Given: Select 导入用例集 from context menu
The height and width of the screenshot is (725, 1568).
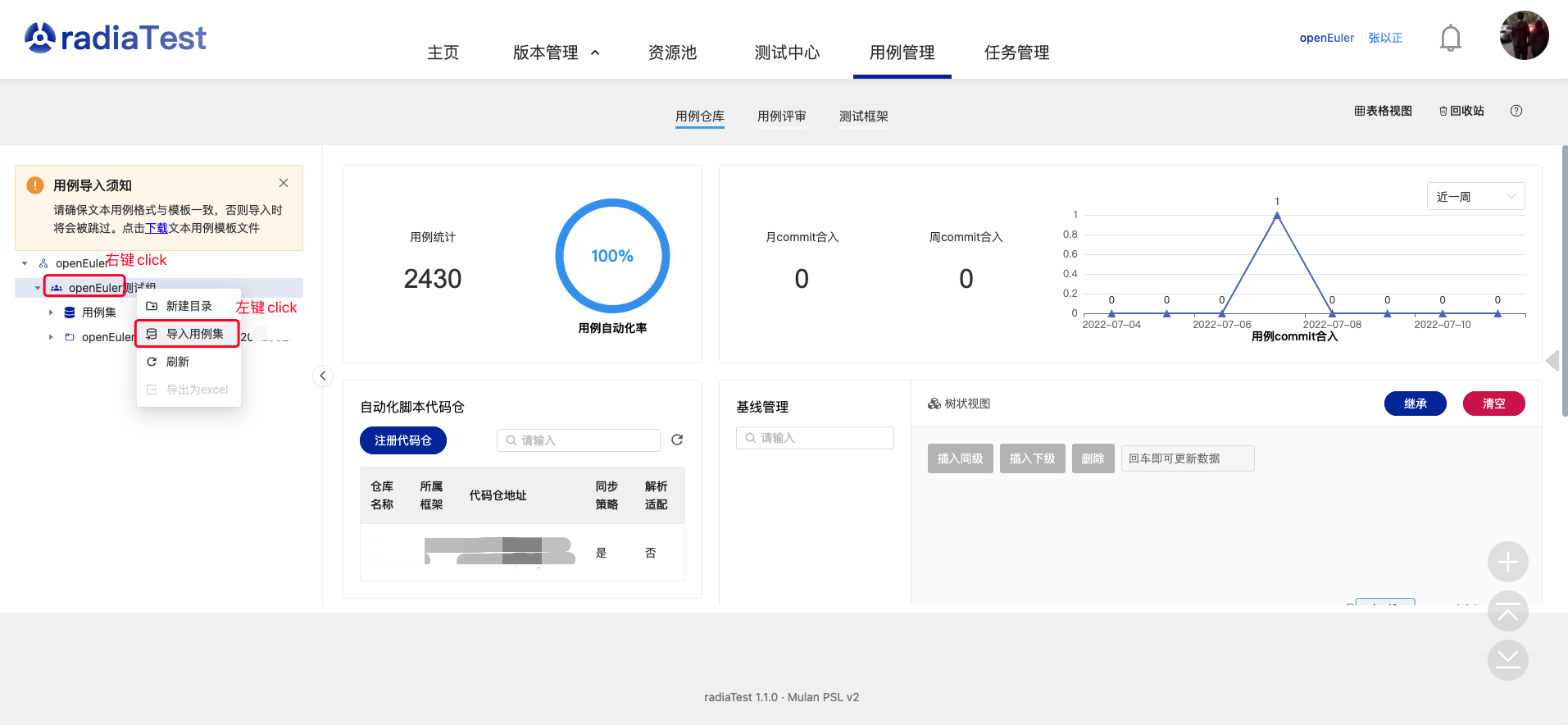Looking at the screenshot, I should coord(194,334).
